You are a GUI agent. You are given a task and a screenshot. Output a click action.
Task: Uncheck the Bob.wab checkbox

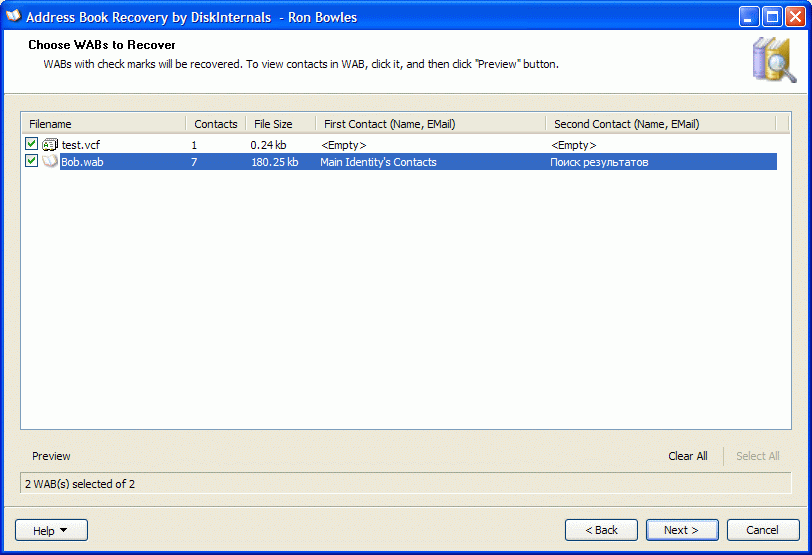32,161
